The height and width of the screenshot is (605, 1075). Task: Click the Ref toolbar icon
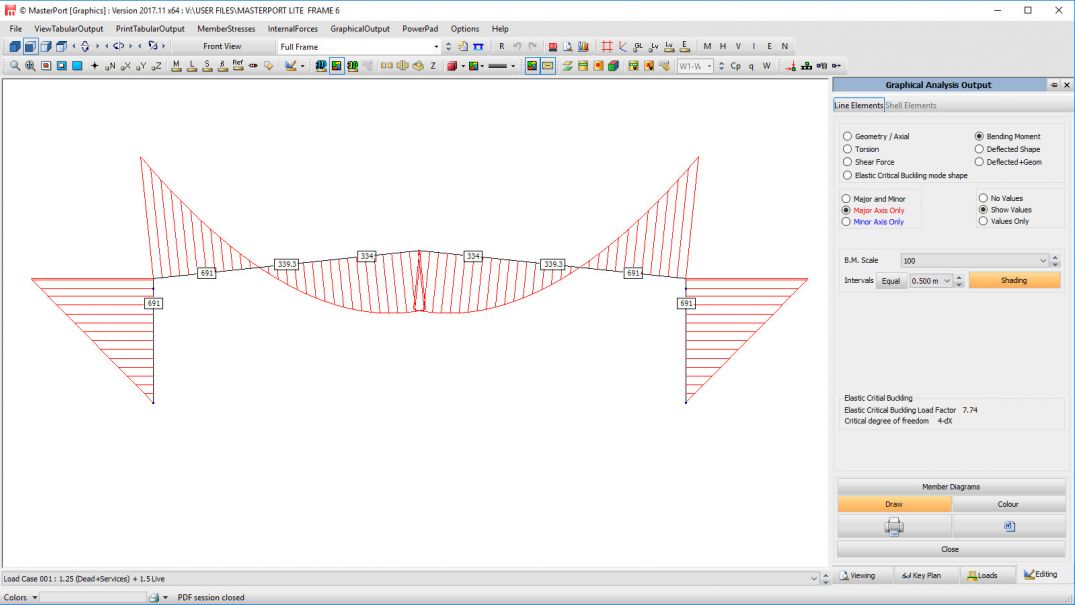pos(237,66)
